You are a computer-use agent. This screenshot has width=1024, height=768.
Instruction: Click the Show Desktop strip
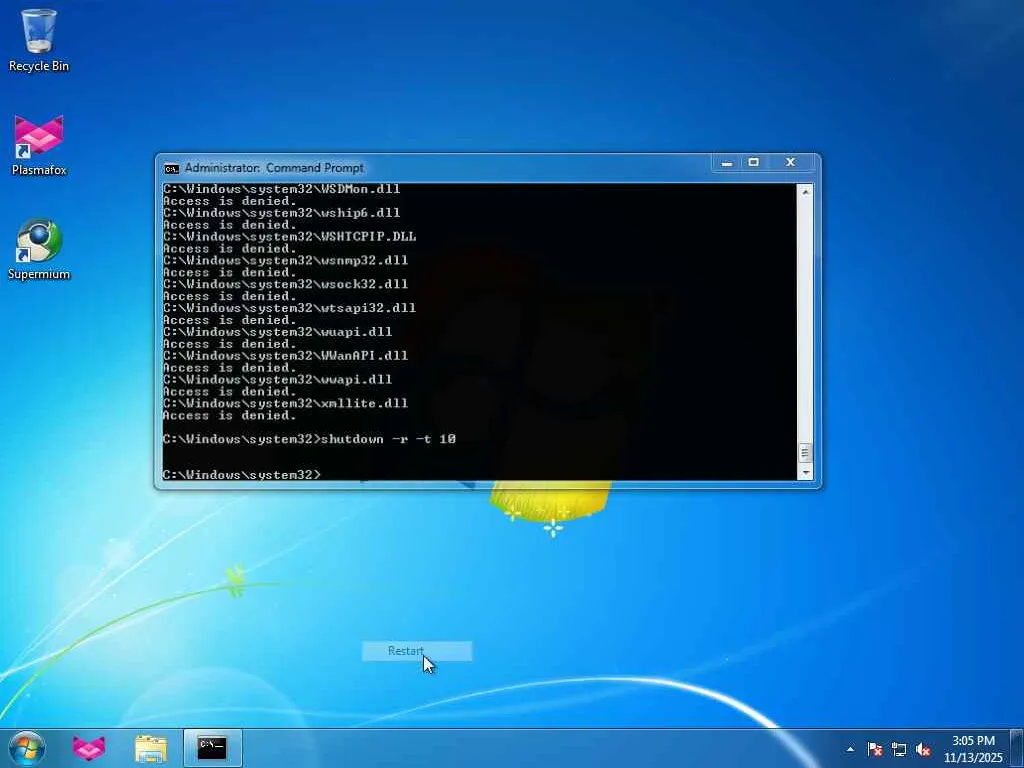pyautogui.click(x=1017, y=748)
